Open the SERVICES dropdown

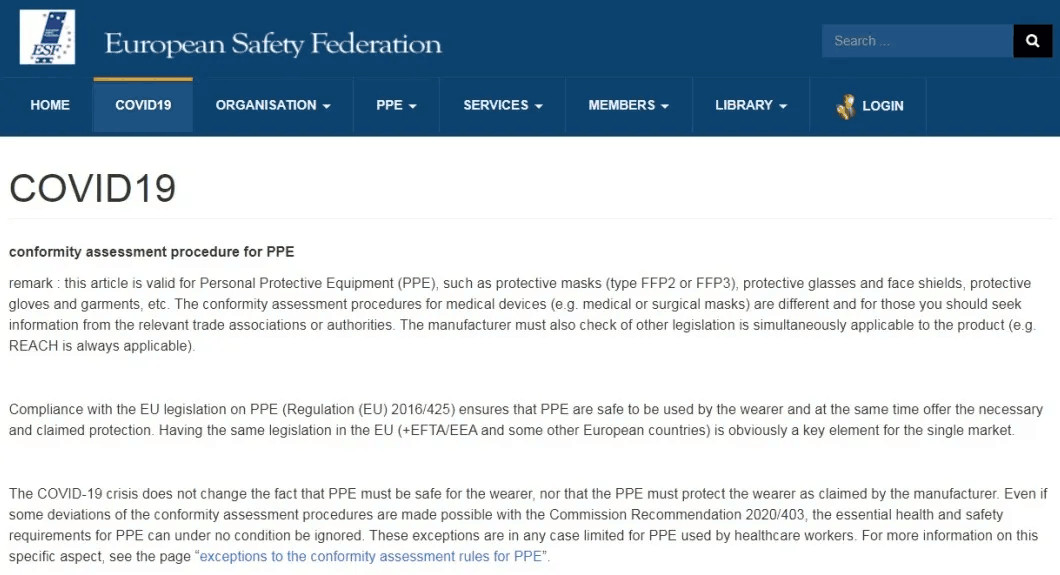click(x=502, y=105)
